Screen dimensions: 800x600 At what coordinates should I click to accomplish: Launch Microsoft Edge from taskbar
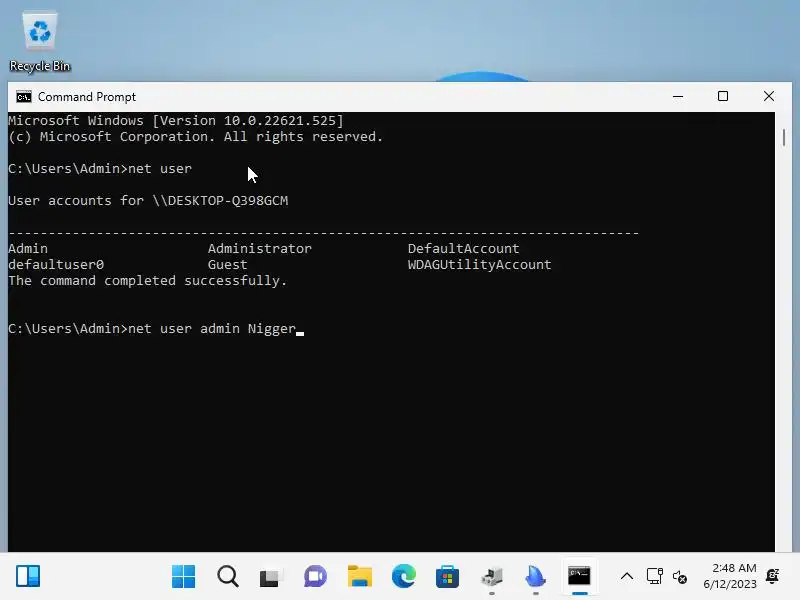tap(404, 577)
